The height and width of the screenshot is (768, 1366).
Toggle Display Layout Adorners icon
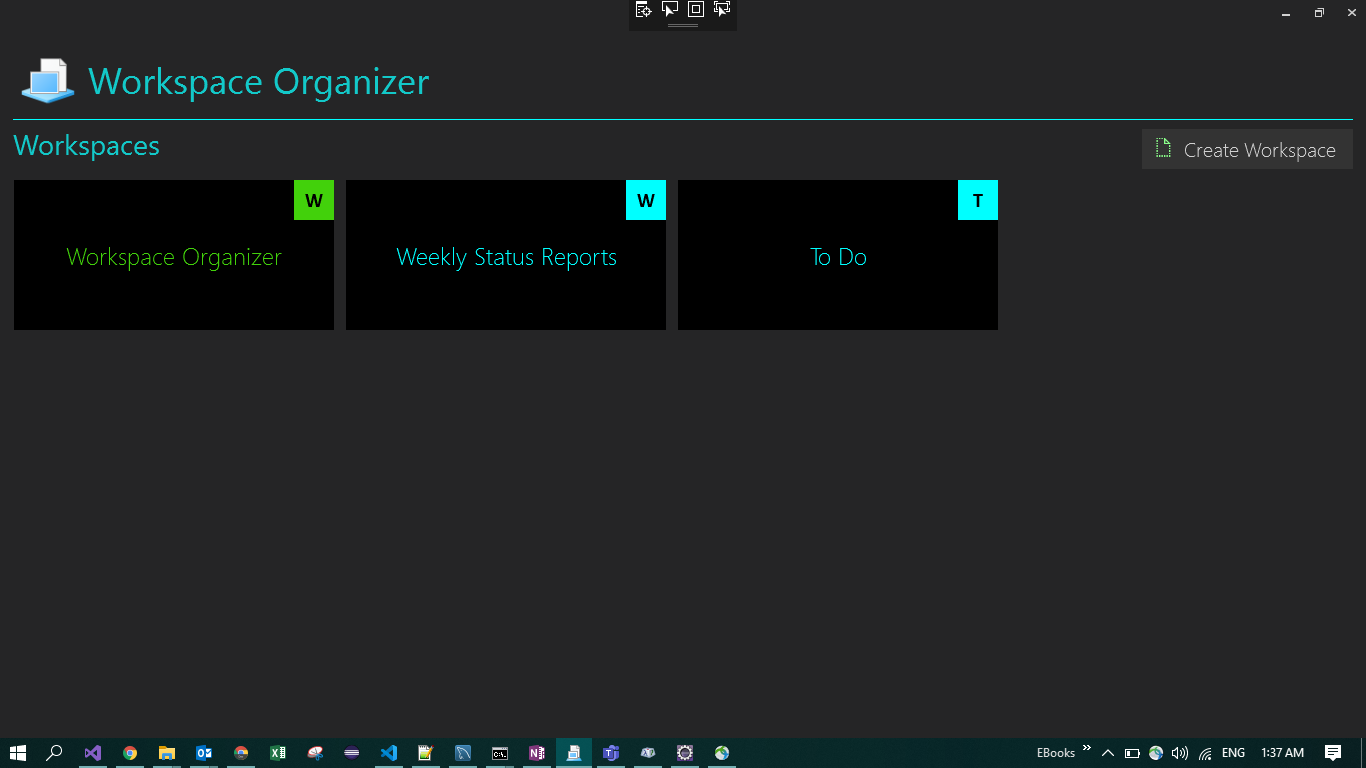[x=696, y=10]
